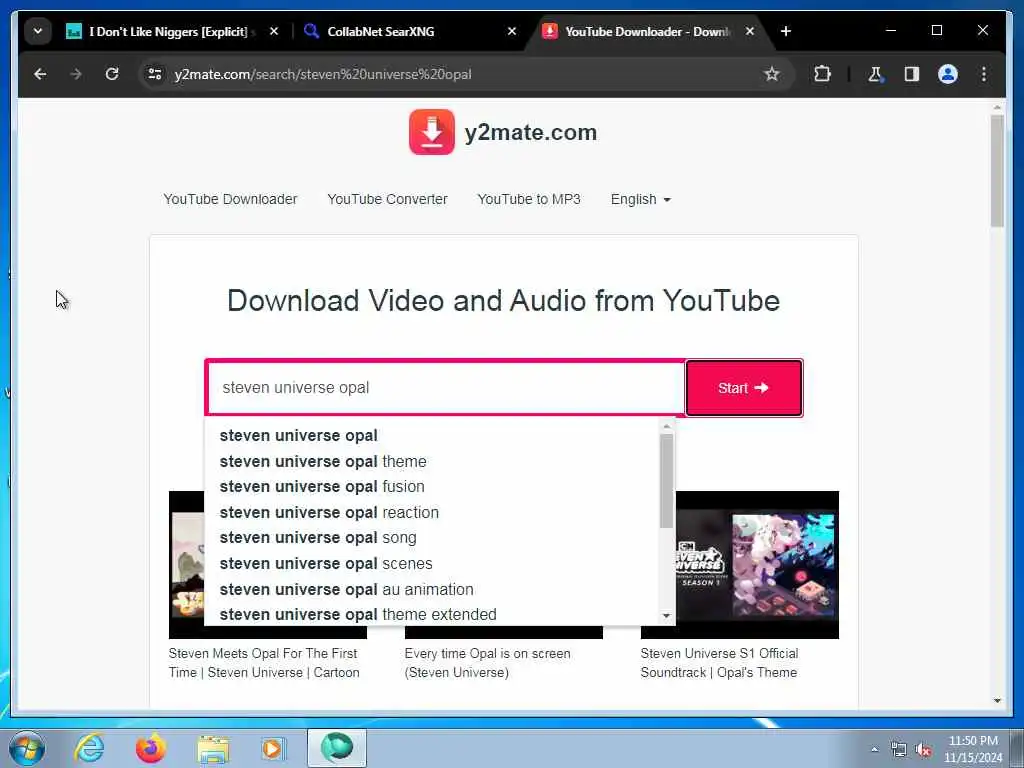The width and height of the screenshot is (1024, 768).
Task: Launch Firefox from the taskbar
Action: pyautogui.click(x=150, y=748)
